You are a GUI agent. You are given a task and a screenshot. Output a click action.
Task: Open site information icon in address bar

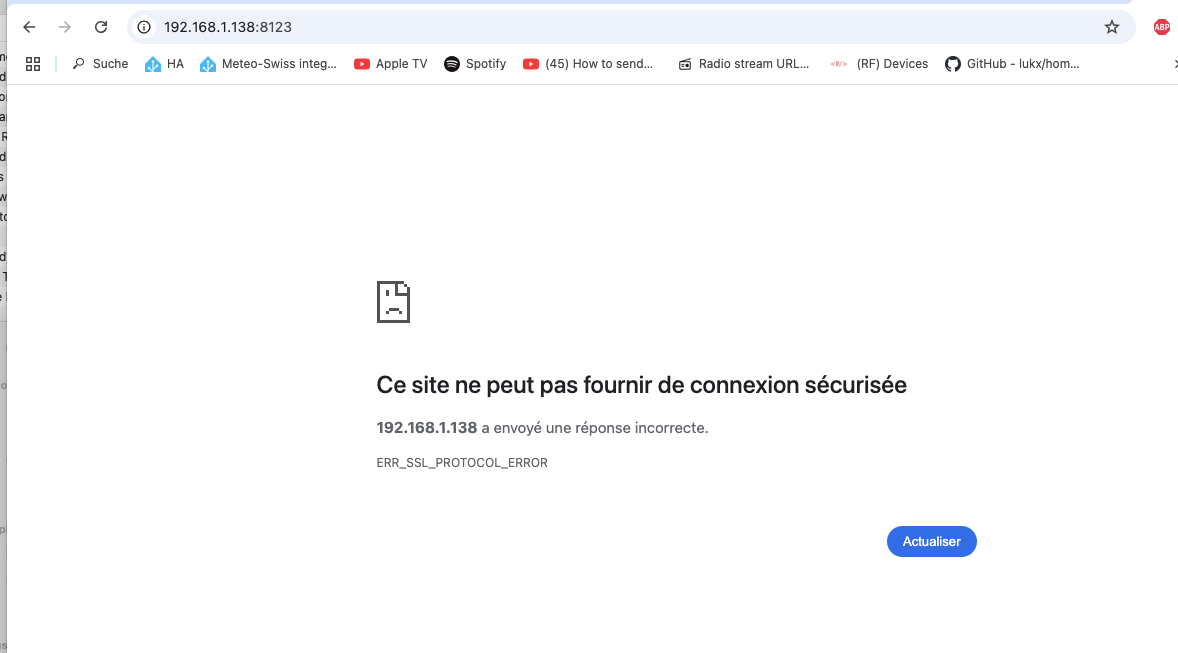(x=144, y=27)
